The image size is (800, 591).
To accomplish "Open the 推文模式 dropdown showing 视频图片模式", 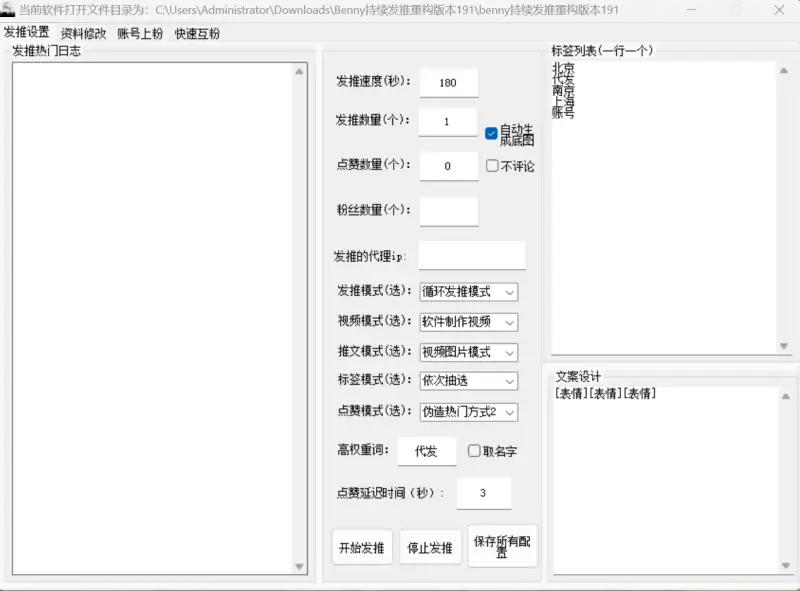I will click(470, 352).
